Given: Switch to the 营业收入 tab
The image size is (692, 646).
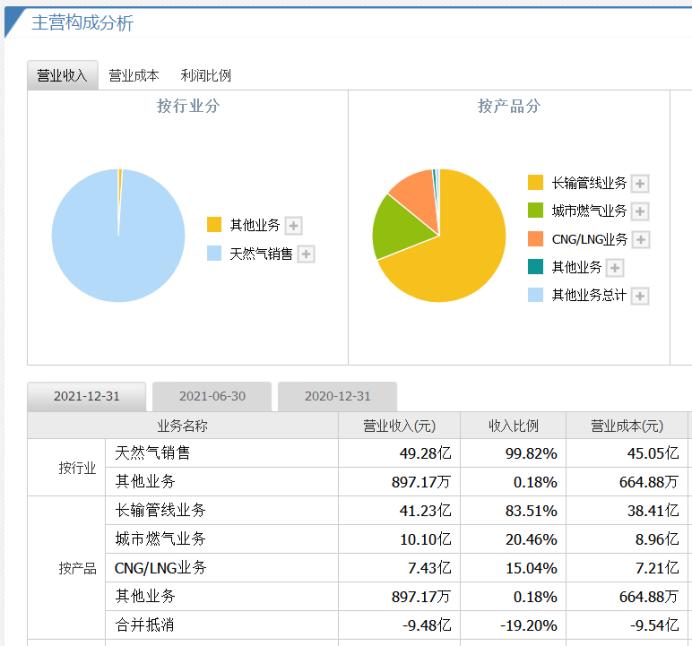Looking at the screenshot, I should point(62,75).
